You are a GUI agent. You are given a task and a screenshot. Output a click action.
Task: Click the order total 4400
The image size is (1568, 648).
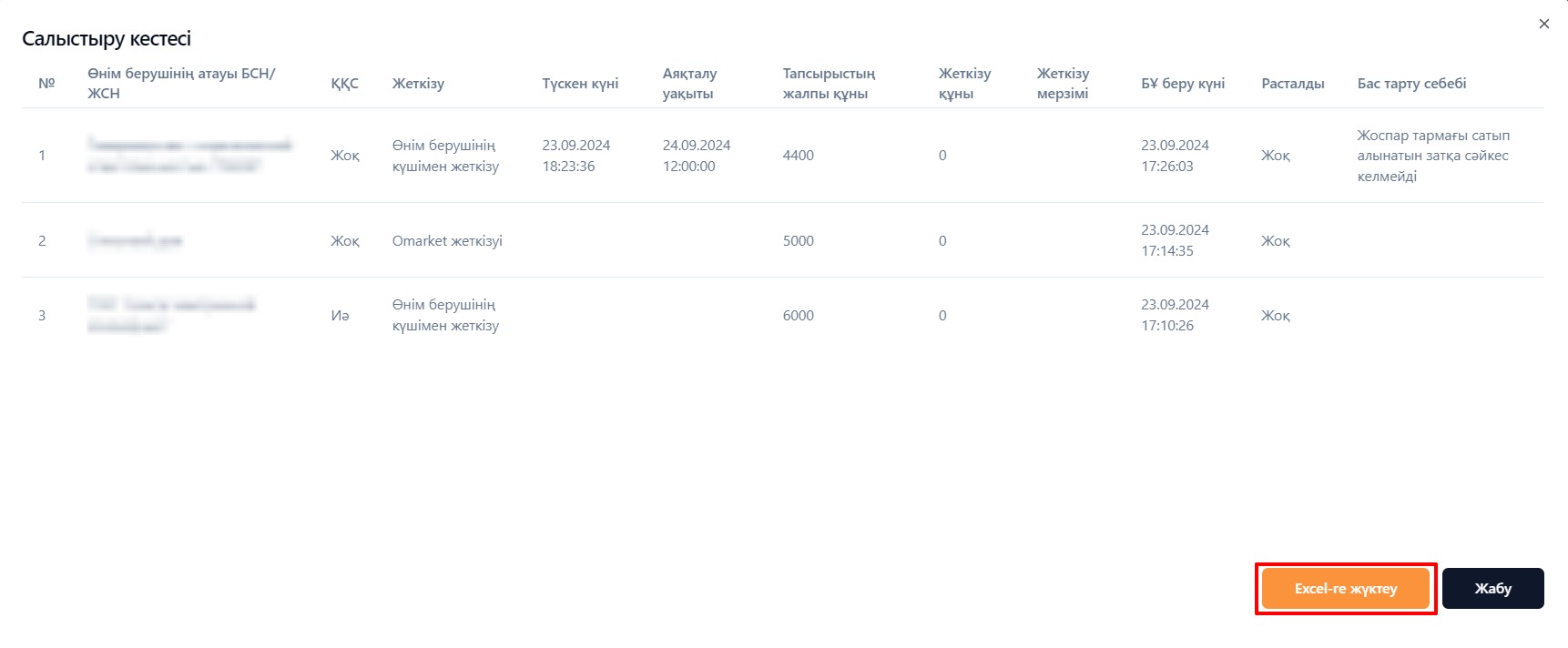tap(798, 156)
